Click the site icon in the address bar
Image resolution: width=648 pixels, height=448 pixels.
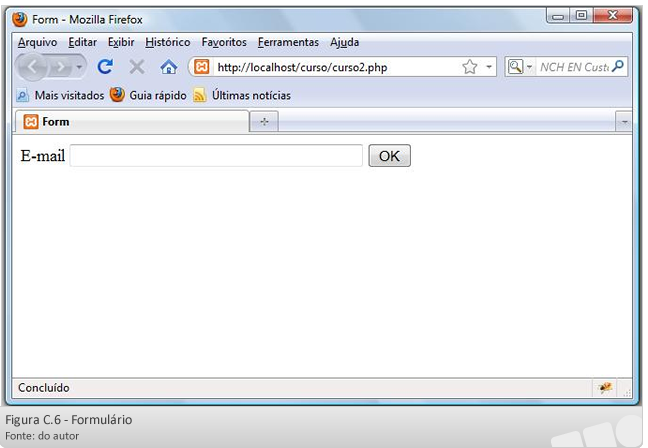[x=202, y=67]
